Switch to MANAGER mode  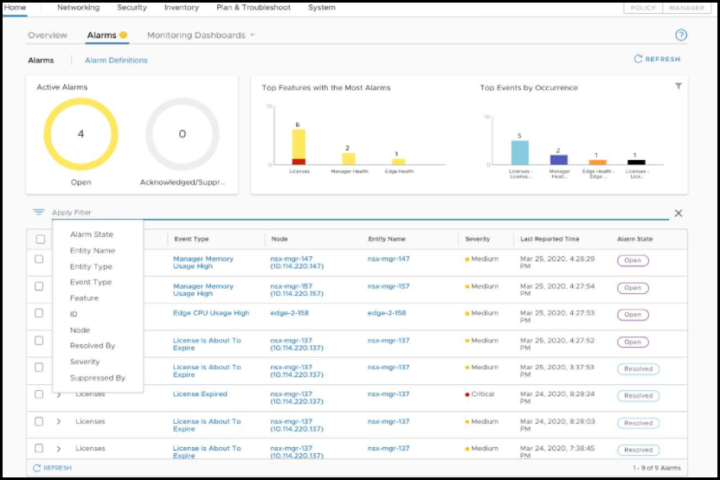coord(686,8)
